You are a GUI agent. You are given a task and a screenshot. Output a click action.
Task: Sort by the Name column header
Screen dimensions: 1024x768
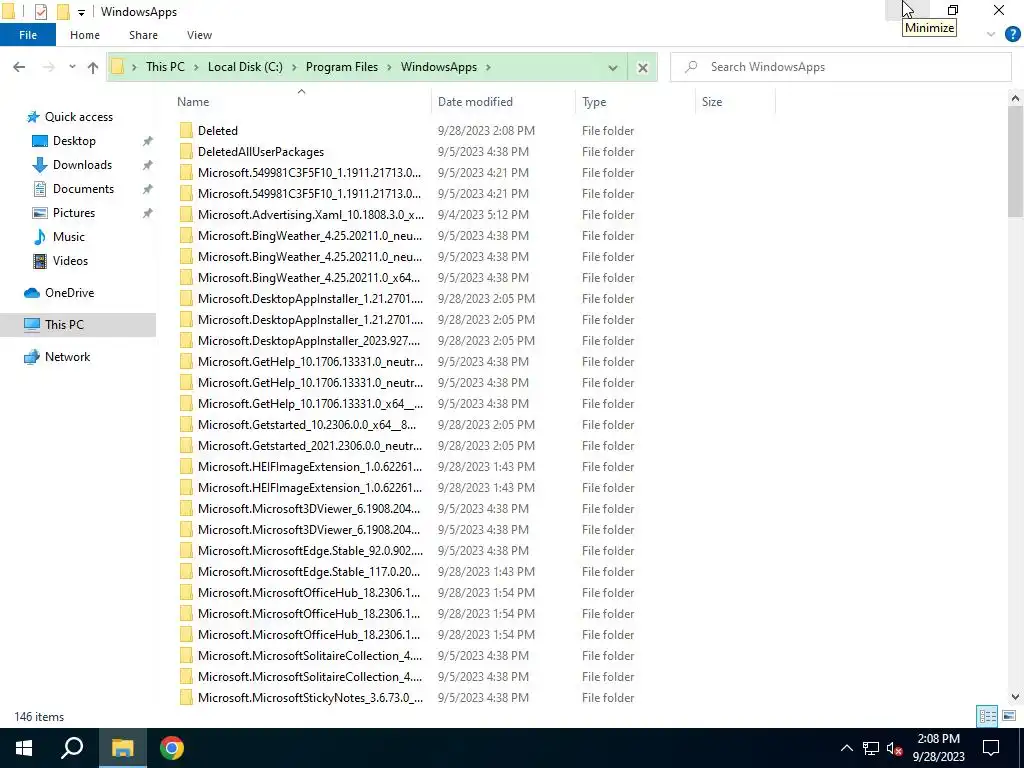click(x=193, y=102)
